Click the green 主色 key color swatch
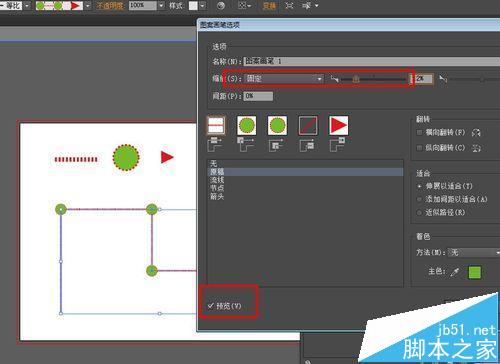 [x=475, y=272]
